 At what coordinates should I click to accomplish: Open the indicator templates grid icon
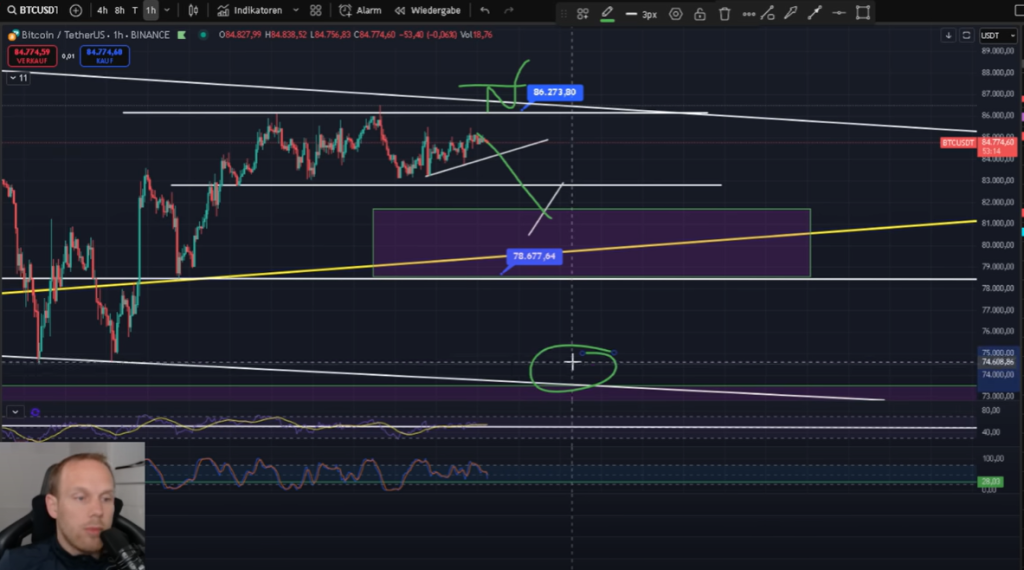(x=316, y=10)
